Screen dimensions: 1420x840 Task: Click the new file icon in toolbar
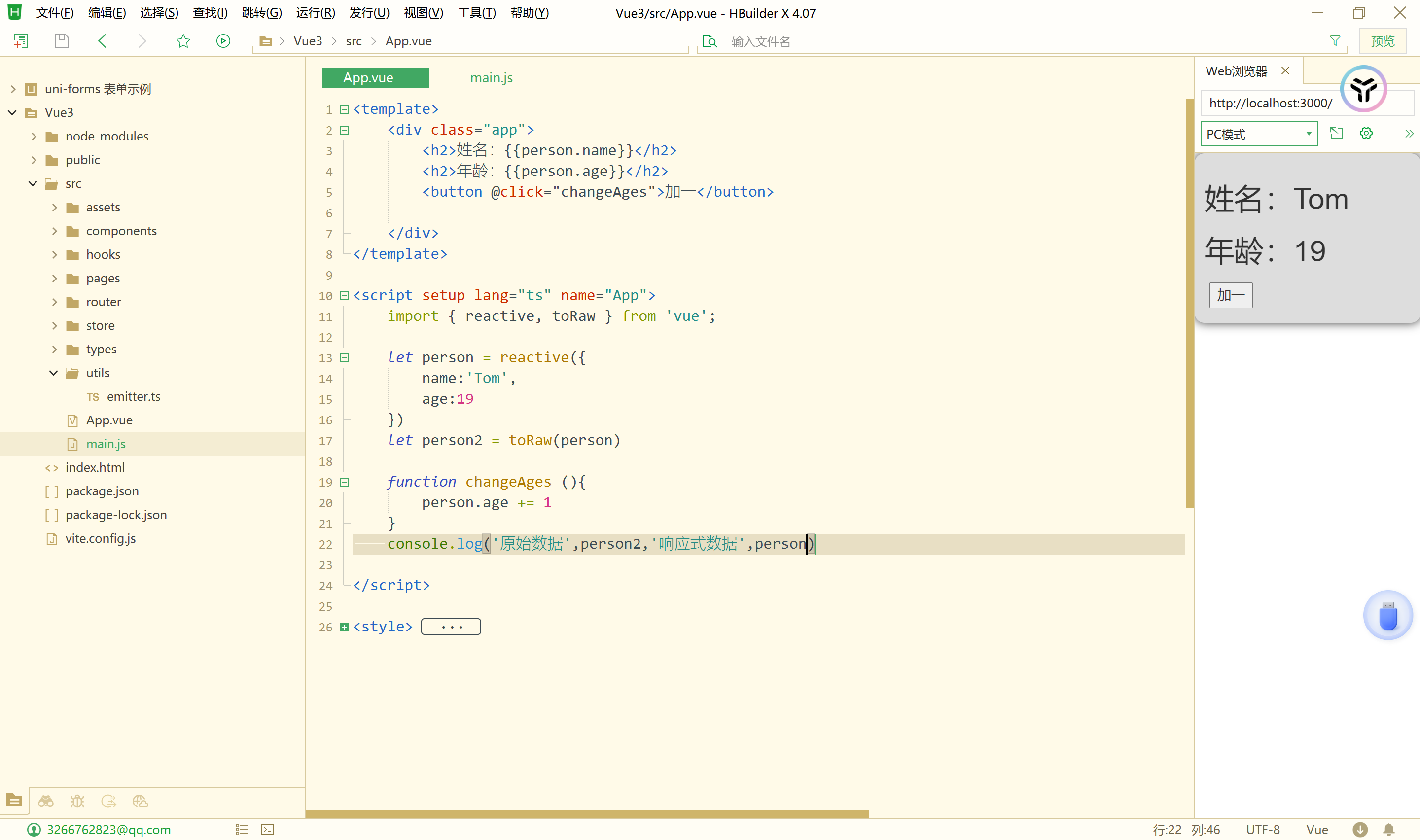coord(21,41)
